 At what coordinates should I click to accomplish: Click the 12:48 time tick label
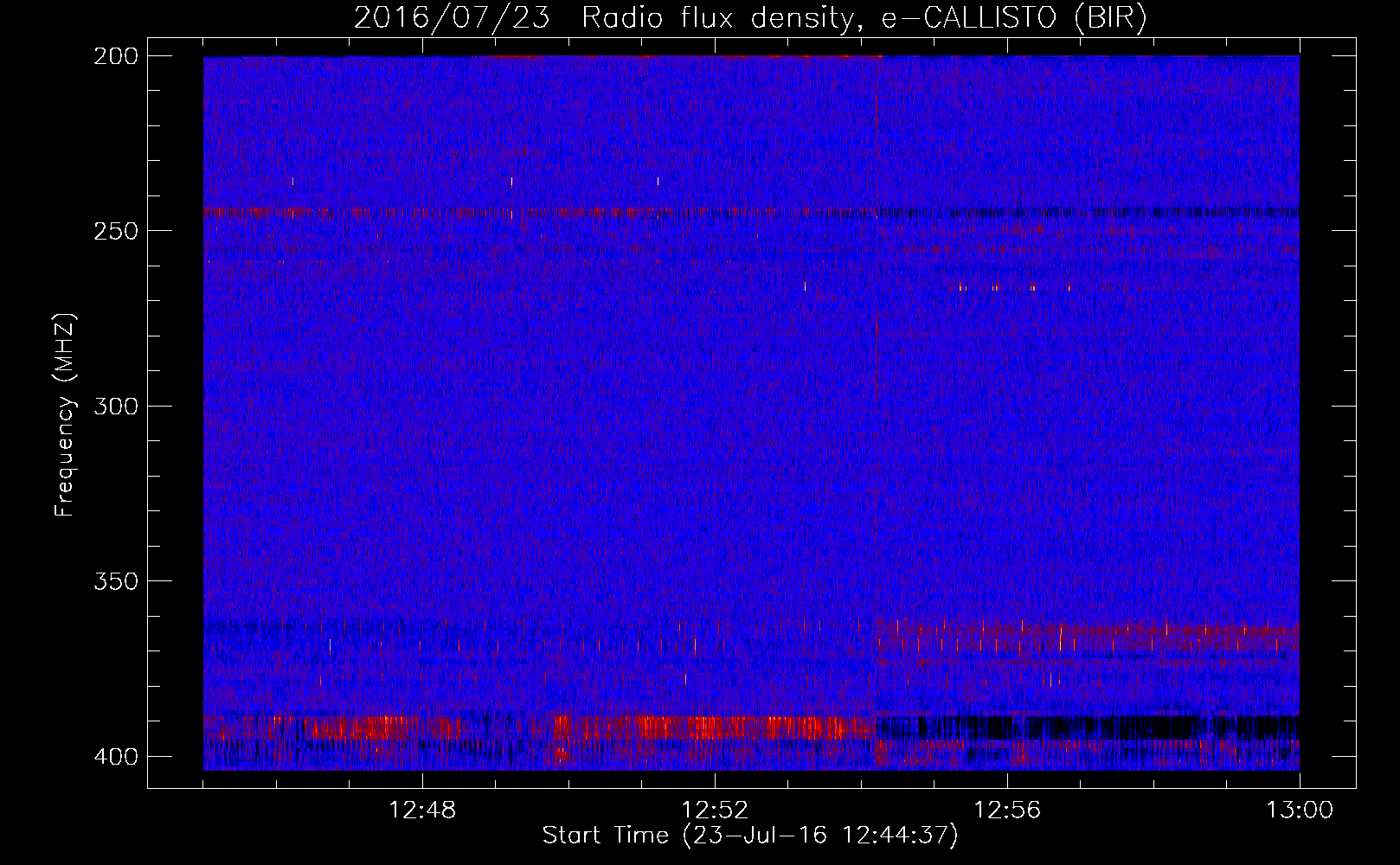click(422, 811)
